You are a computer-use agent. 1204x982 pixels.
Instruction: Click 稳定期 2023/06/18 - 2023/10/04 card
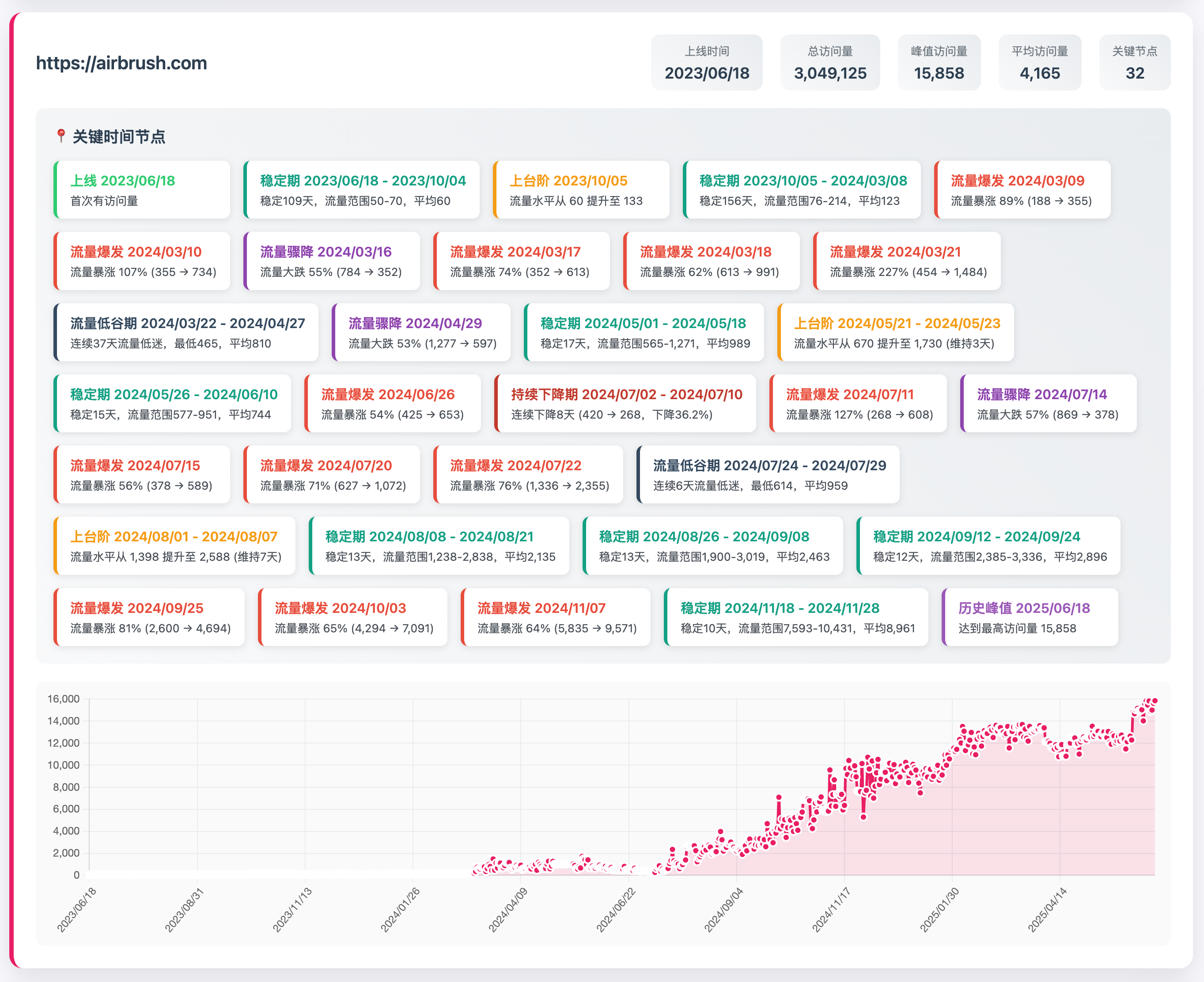(x=362, y=189)
